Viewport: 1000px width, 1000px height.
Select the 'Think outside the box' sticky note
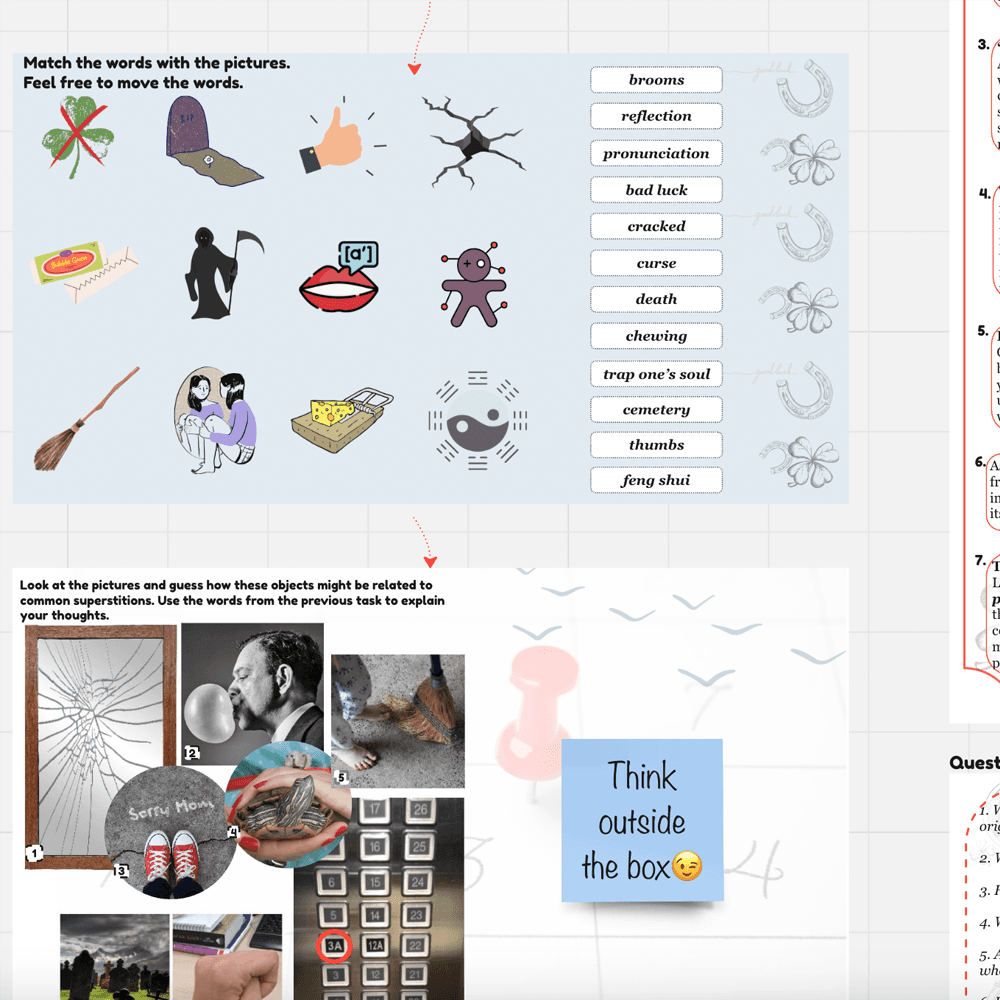click(x=642, y=820)
